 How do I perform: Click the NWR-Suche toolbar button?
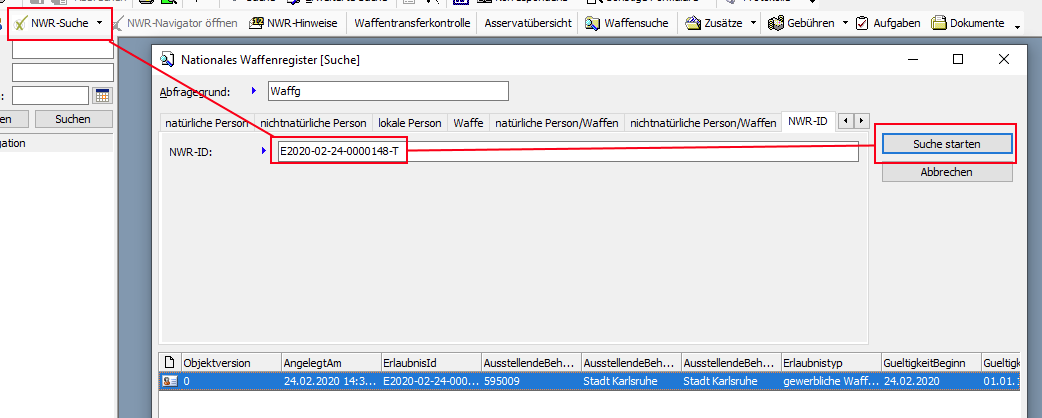(52, 22)
